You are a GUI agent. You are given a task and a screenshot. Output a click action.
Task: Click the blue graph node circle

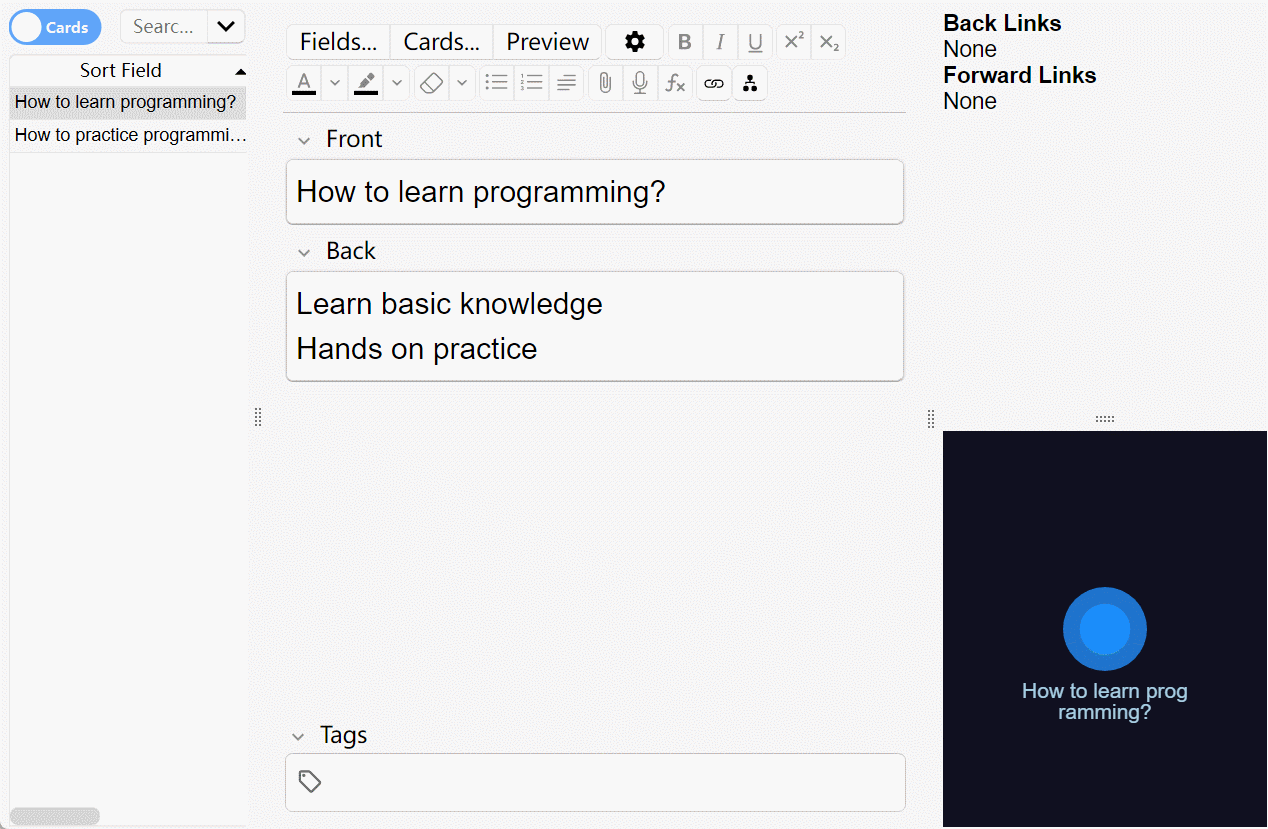(1105, 629)
